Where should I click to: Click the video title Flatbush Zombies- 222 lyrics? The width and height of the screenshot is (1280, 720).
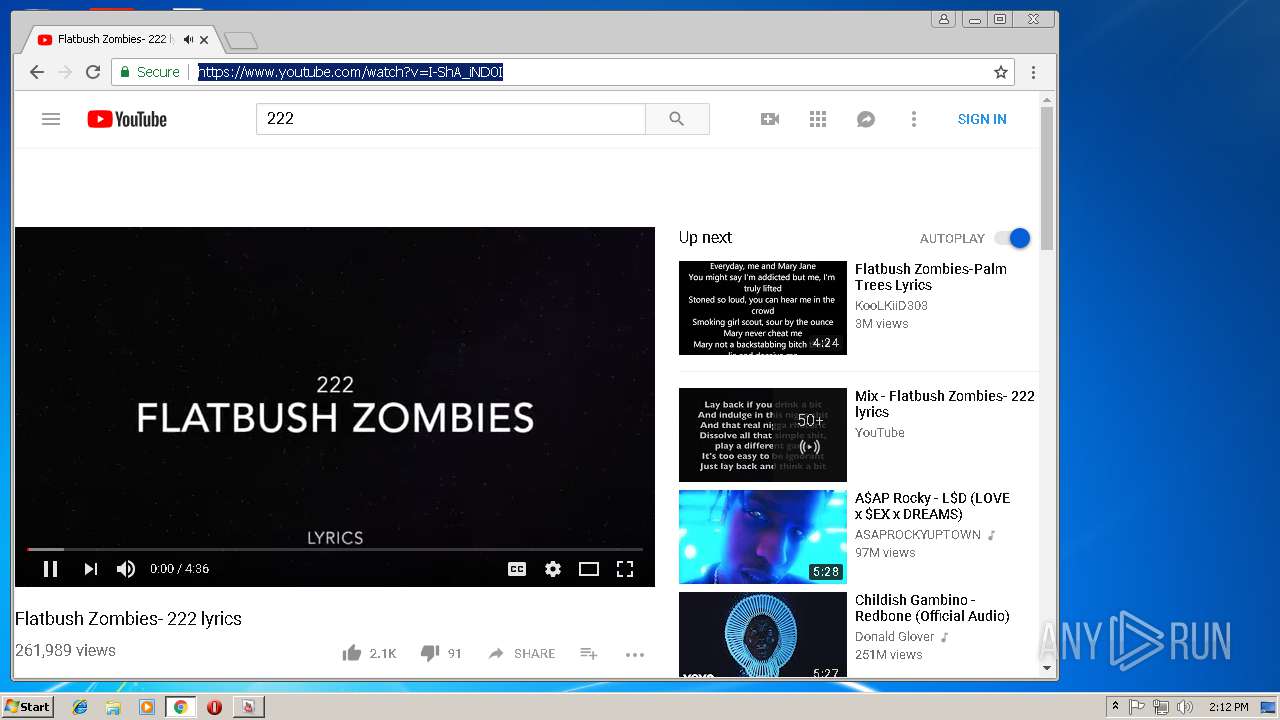pyautogui.click(x=128, y=619)
